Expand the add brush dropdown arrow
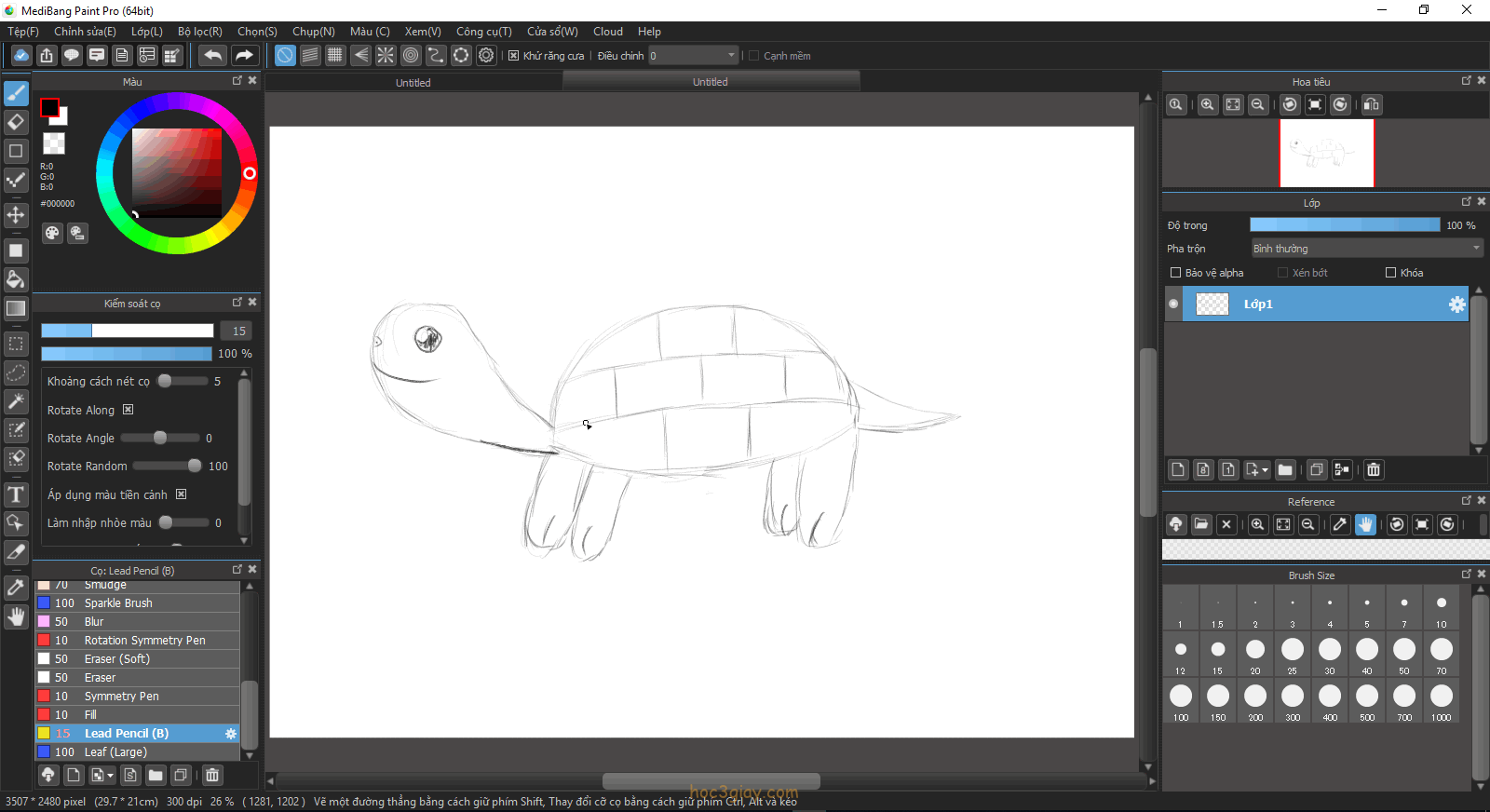1490x812 pixels. (110, 775)
